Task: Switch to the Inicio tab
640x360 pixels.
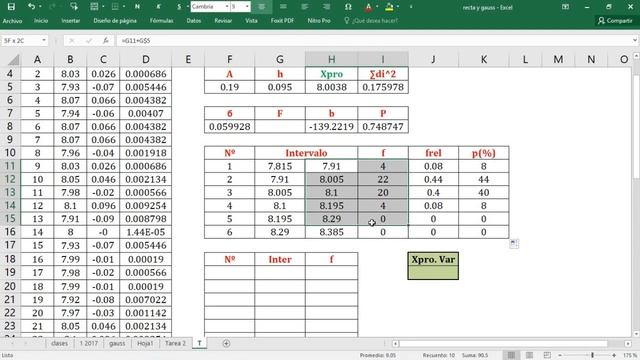Action: tap(41, 20)
